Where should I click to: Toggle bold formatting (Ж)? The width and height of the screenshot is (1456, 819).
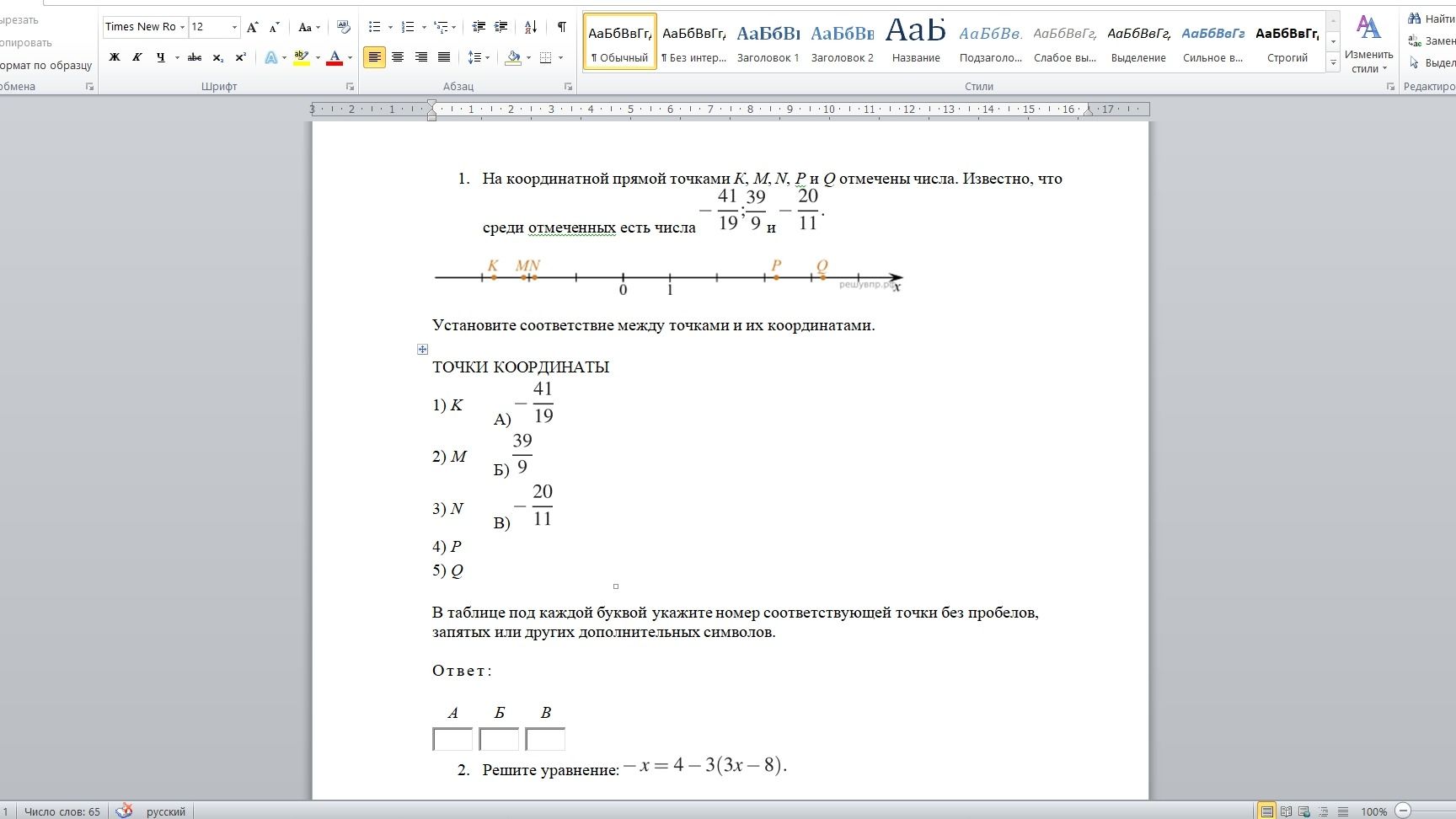[115, 57]
